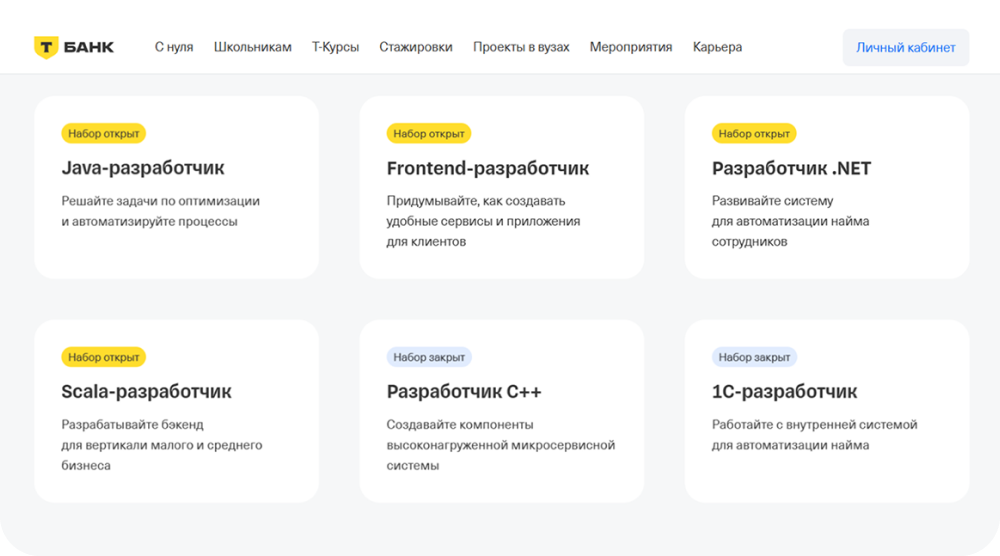Viewport: 1000px width, 556px height.
Task: Click text "Развивайте систему"
Action: [772, 201]
